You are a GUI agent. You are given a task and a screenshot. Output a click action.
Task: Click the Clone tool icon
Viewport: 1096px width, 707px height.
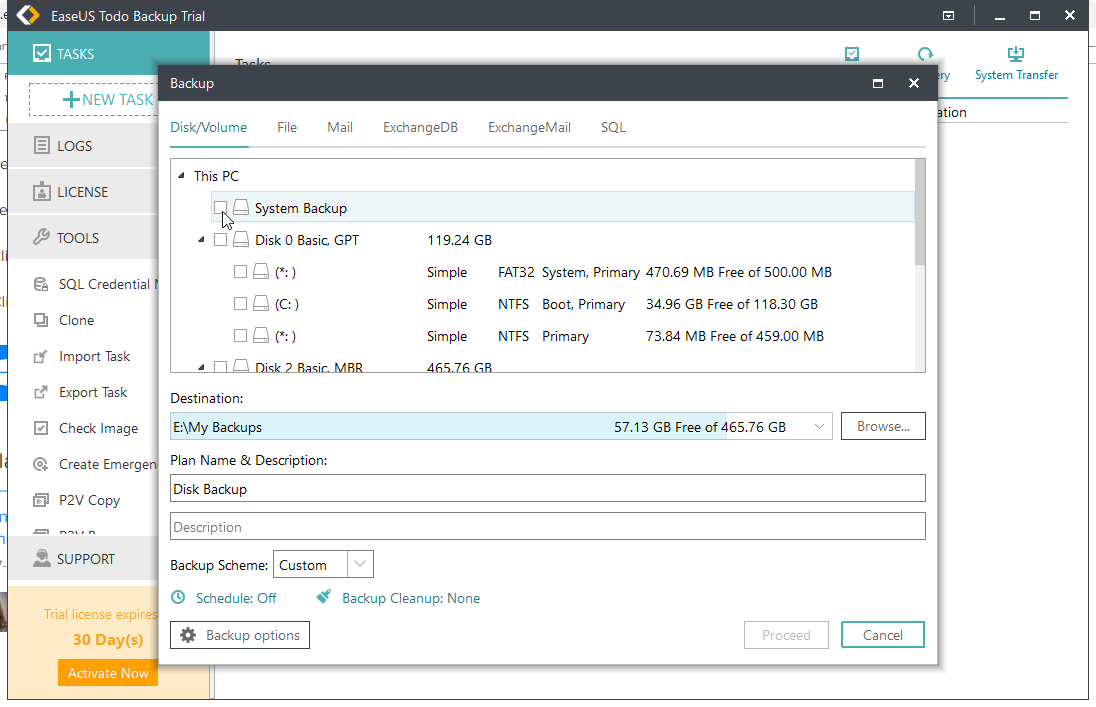point(41,320)
